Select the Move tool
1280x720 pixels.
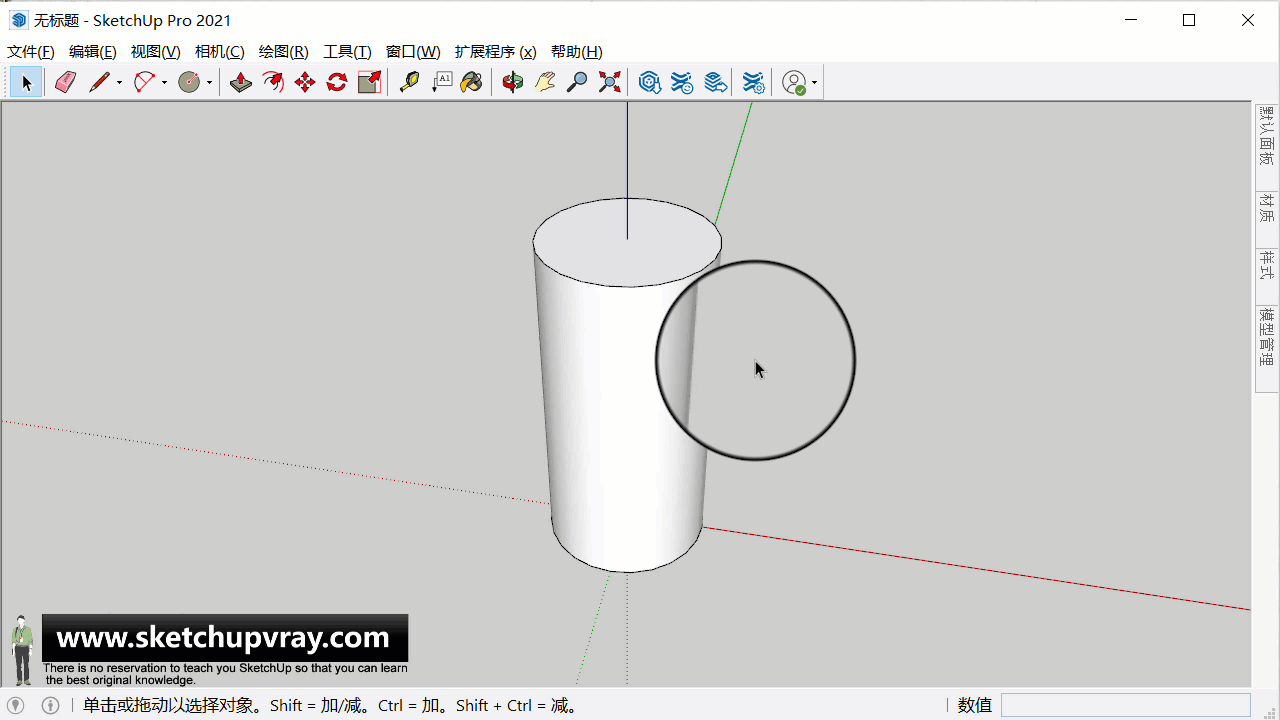click(x=305, y=82)
